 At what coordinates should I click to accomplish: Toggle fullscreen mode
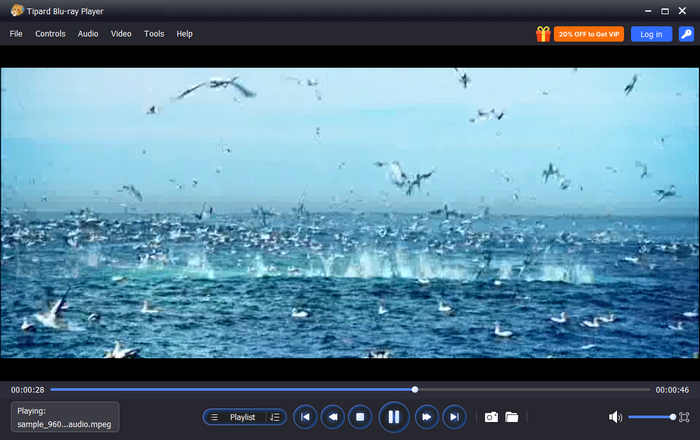[684, 417]
